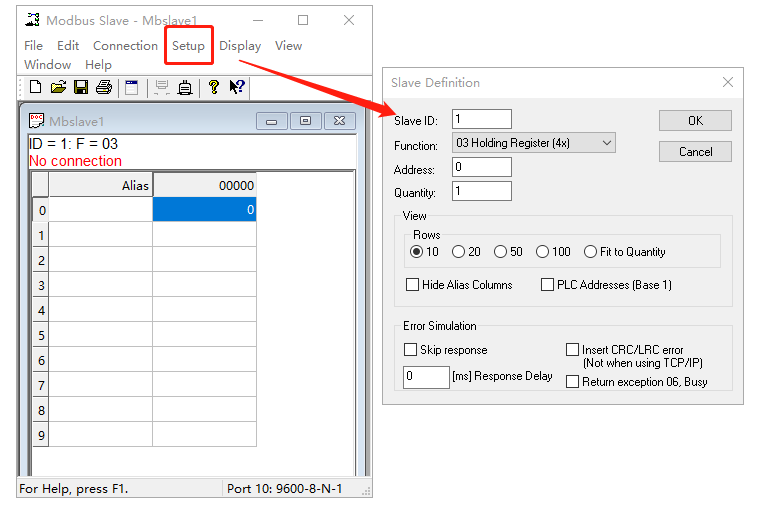Check Insert CRC/LRC error checkbox

(572, 349)
